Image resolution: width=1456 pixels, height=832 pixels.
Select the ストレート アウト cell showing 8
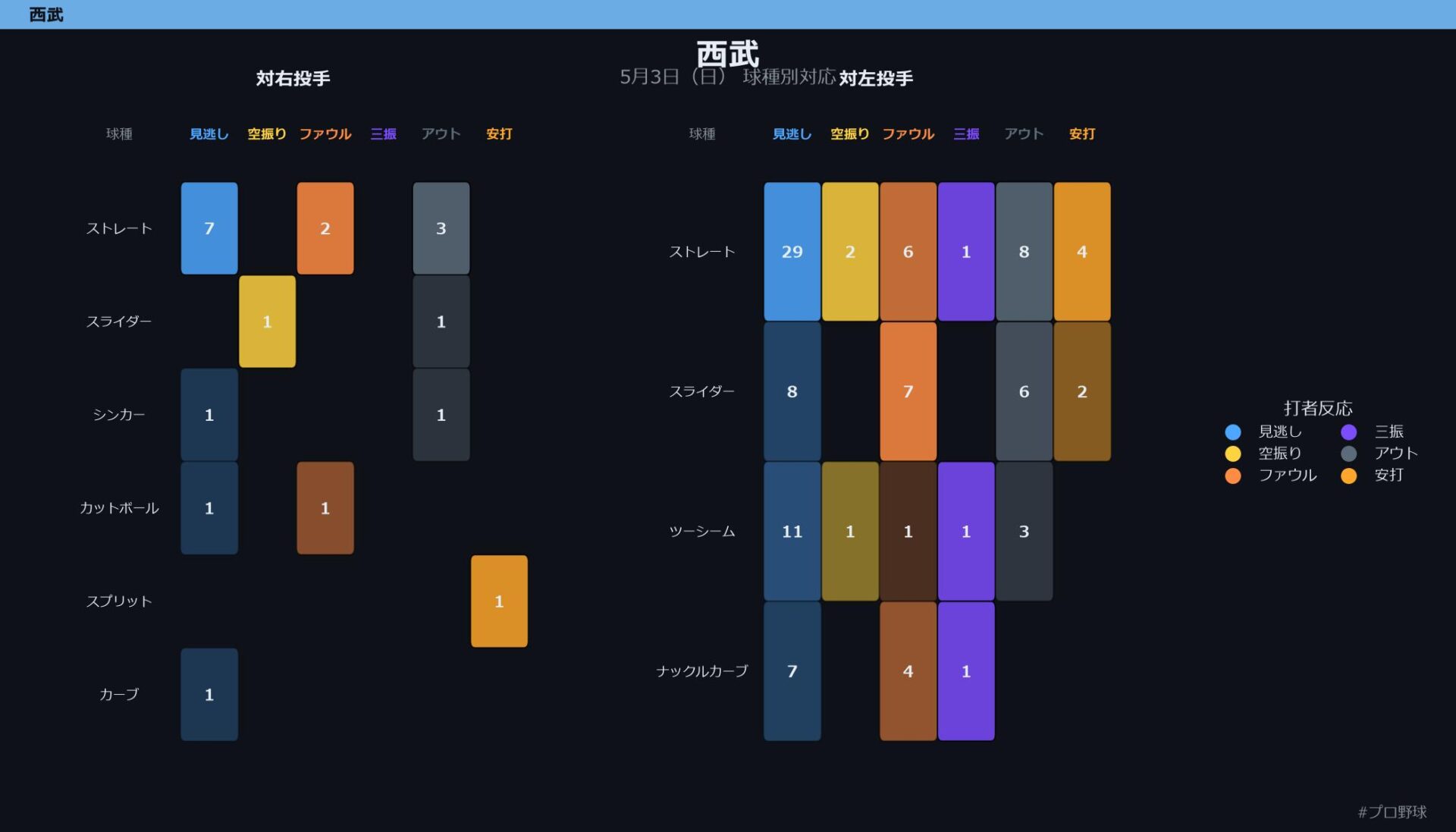[x=1025, y=252]
